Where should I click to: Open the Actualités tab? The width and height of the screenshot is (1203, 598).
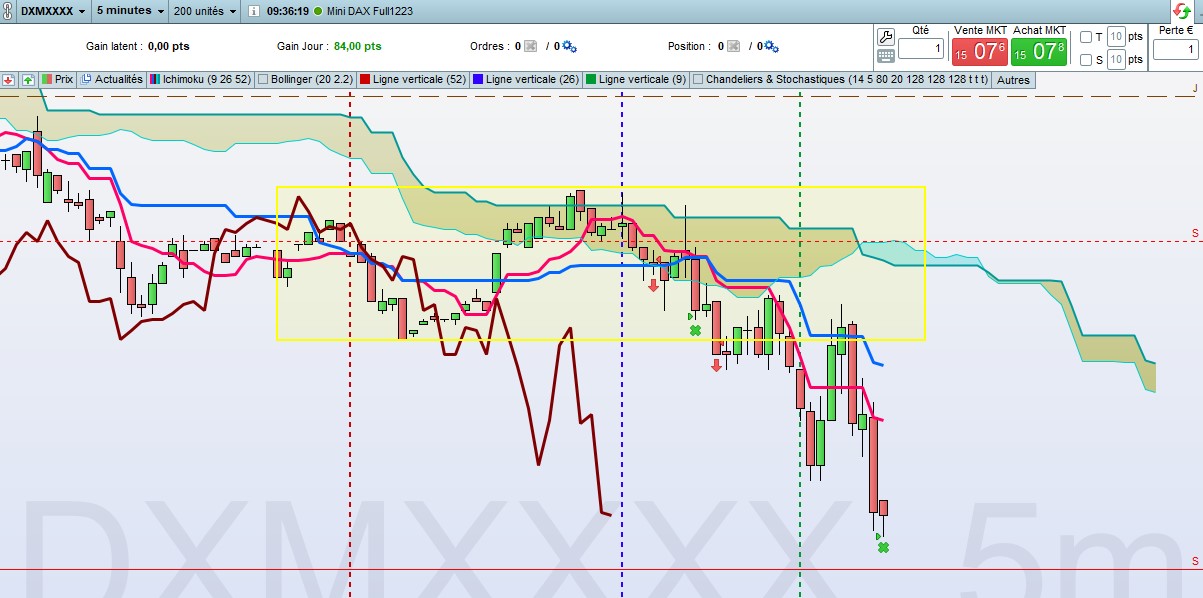112,79
